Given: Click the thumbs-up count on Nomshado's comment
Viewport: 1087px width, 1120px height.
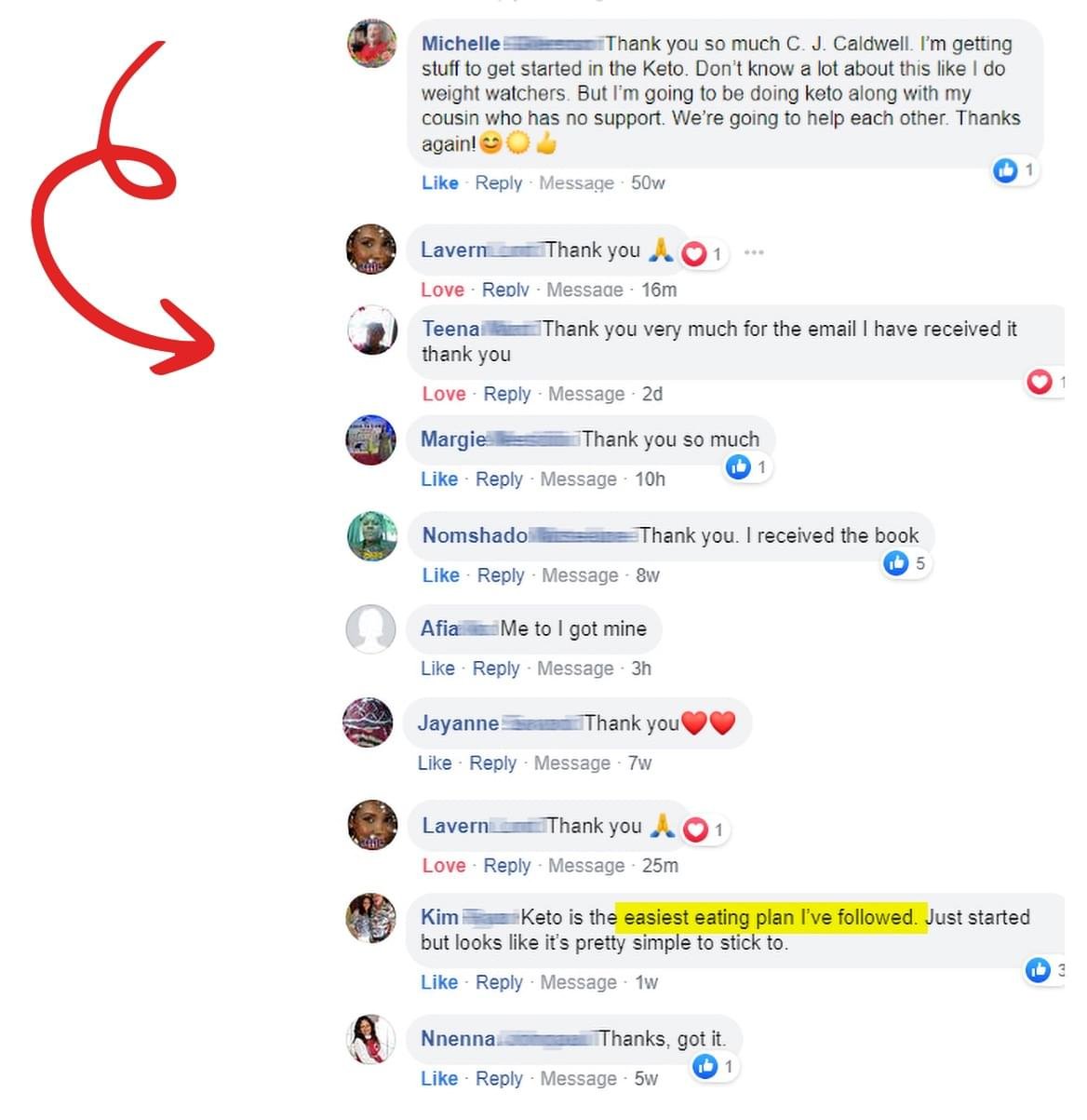Looking at the screenshot, I should coord(919,563).
